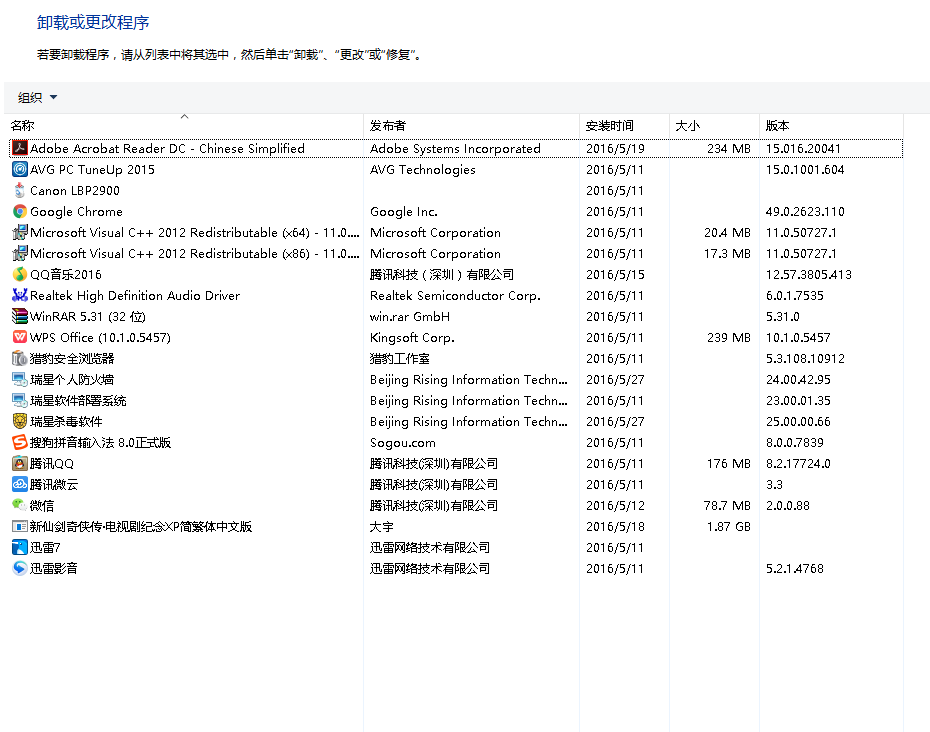Viewport: 930px width, 732px height.
Task: Click publisher Realtek Semiconductor Corp.
Action: (x=455, y=295)
